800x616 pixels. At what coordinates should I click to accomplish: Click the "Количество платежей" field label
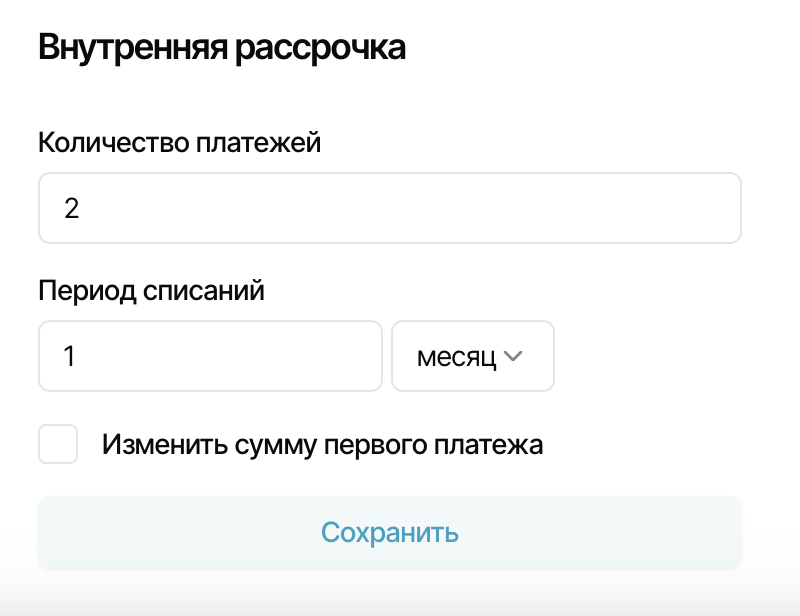[x=179, y=143]
